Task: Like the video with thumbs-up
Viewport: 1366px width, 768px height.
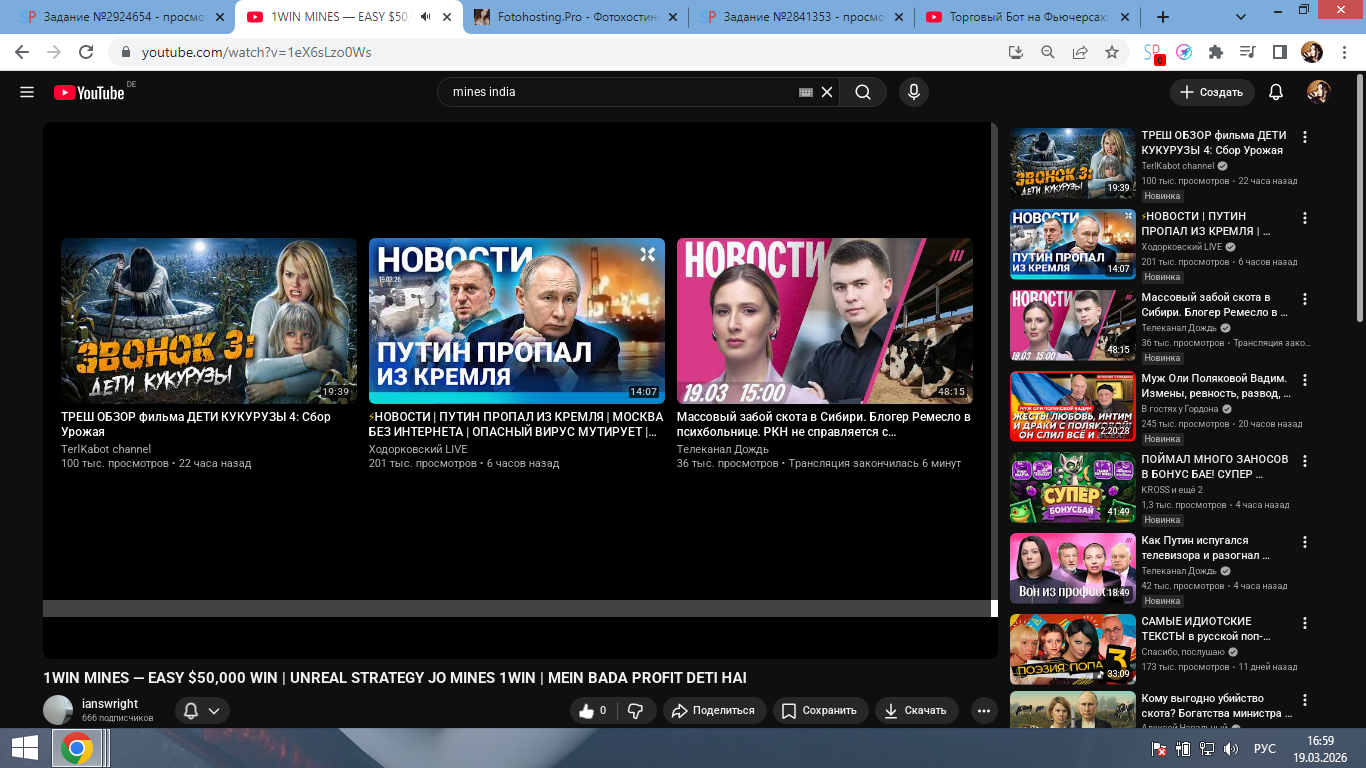Action: coord(594,710)
